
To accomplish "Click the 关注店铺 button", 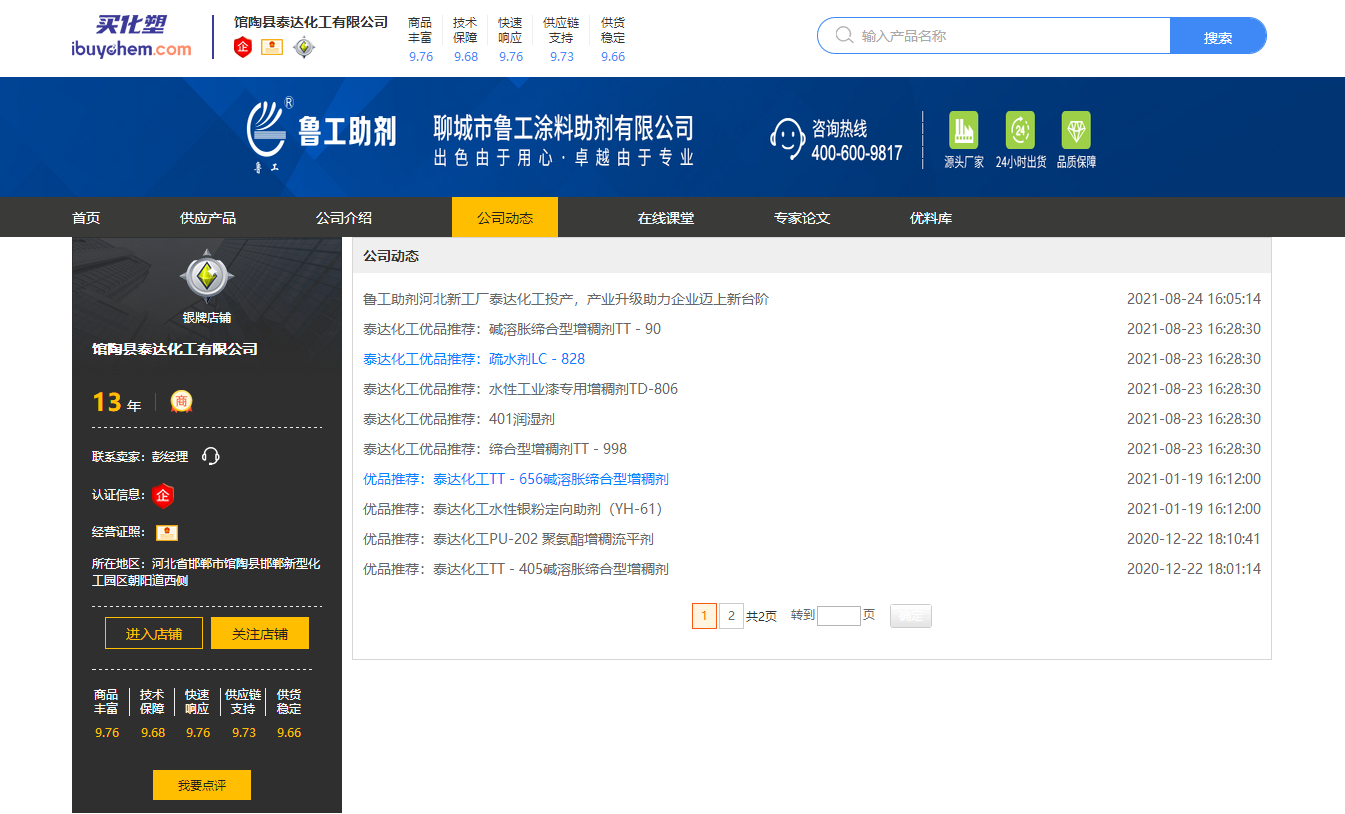I will 260,633.
